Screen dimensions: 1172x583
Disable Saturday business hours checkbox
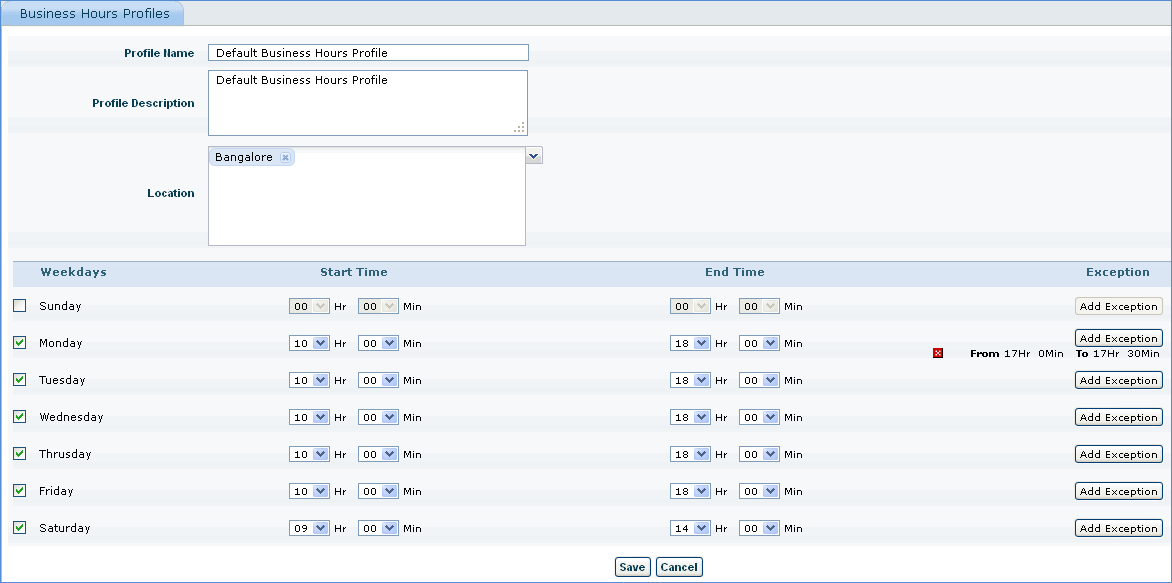tap(20, 528)
